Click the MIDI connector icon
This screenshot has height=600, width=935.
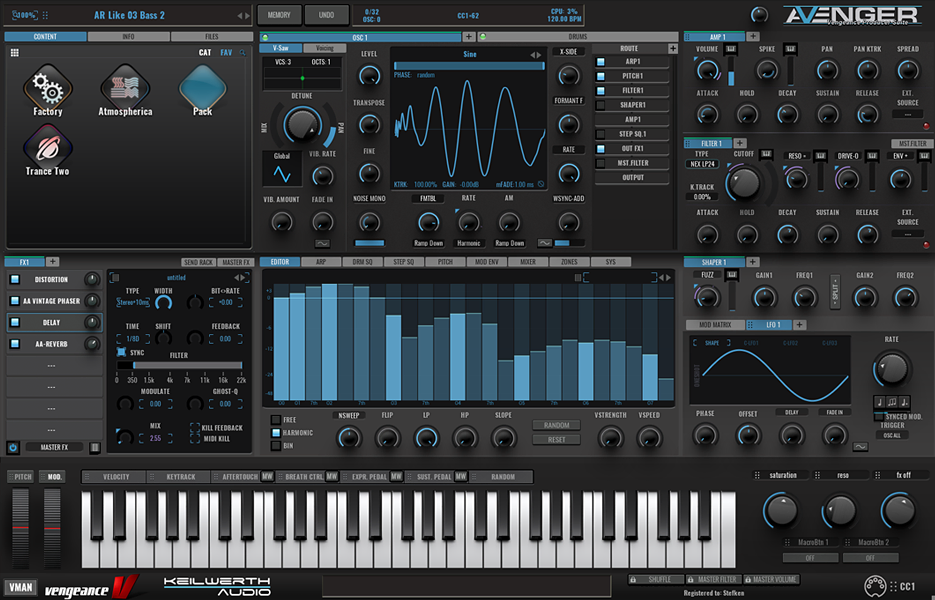pos(875,586)
